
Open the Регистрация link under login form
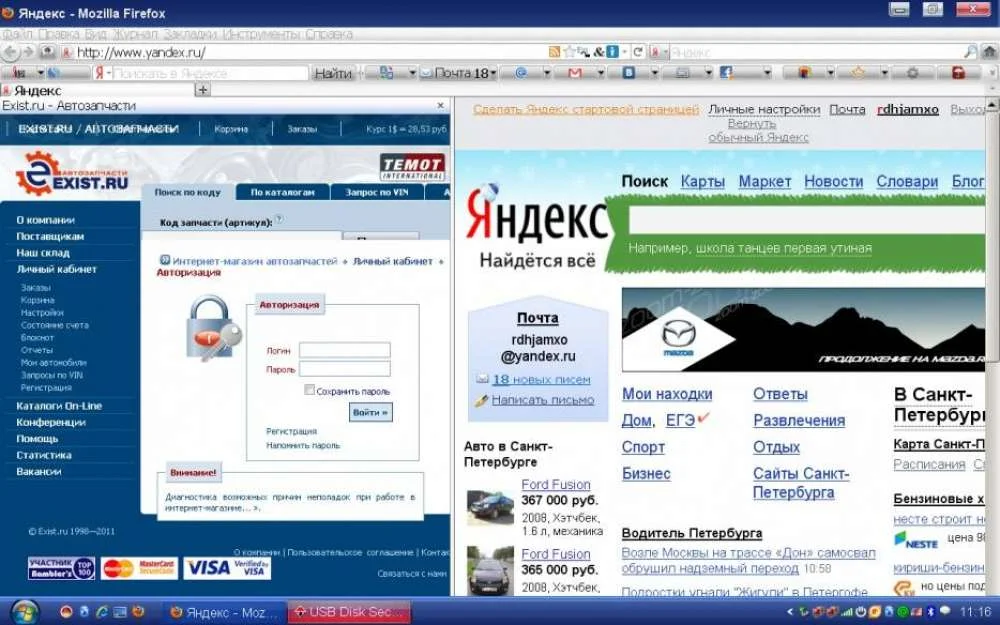click(x=291, y=431)
